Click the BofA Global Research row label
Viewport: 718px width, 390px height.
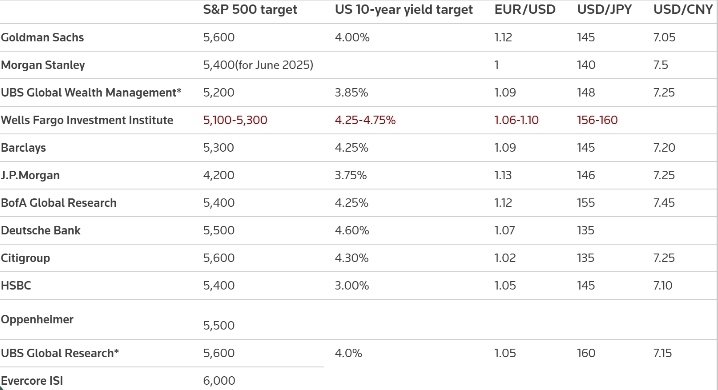click(58, 203)
